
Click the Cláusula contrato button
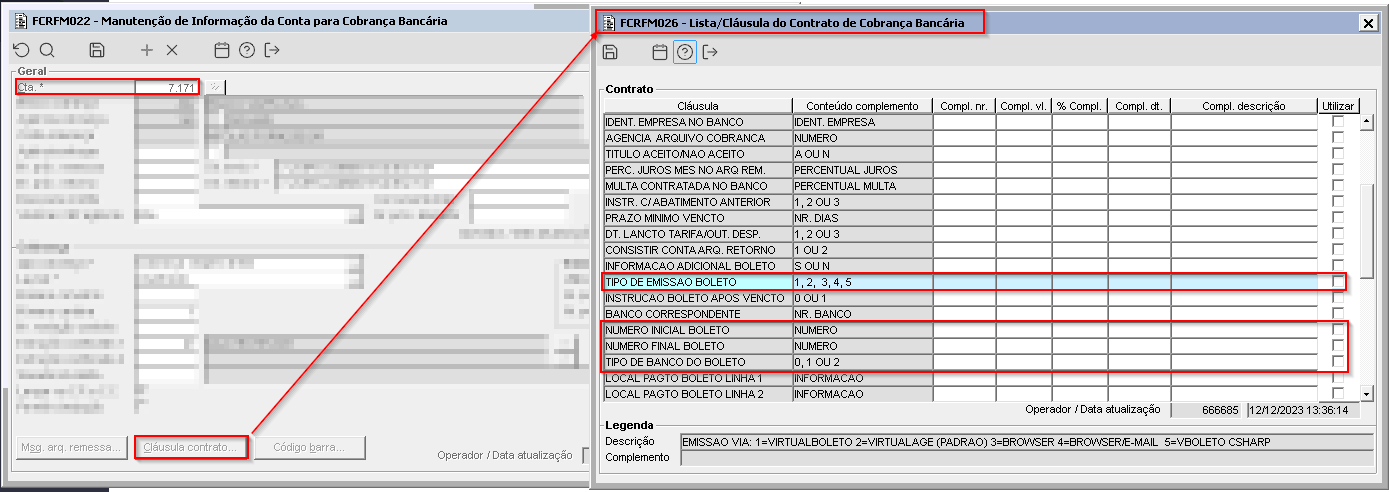pyautogui.click(x=190, y=447)
